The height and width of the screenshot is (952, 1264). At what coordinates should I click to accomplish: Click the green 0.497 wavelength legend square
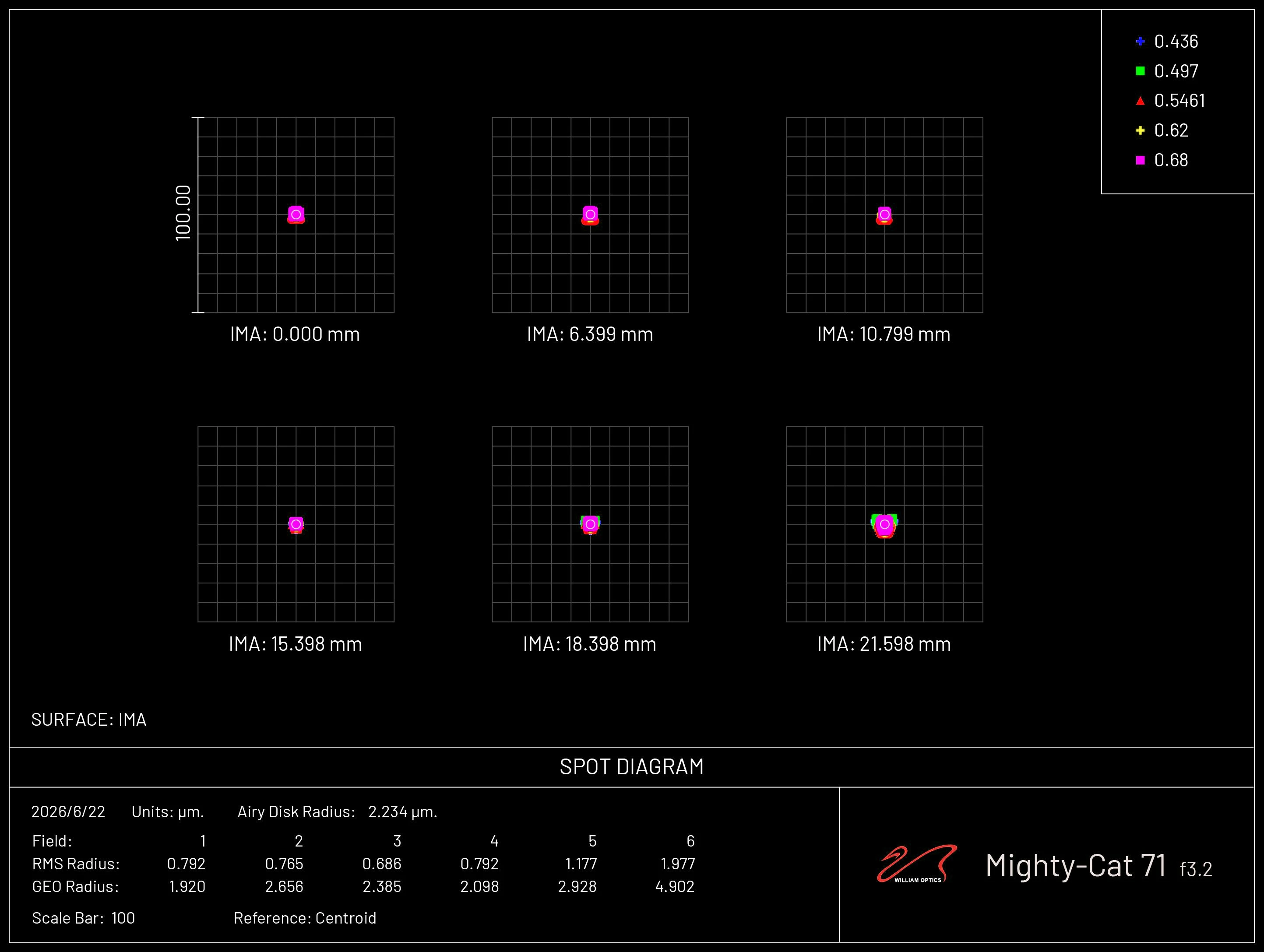[x=1140, y=71]
